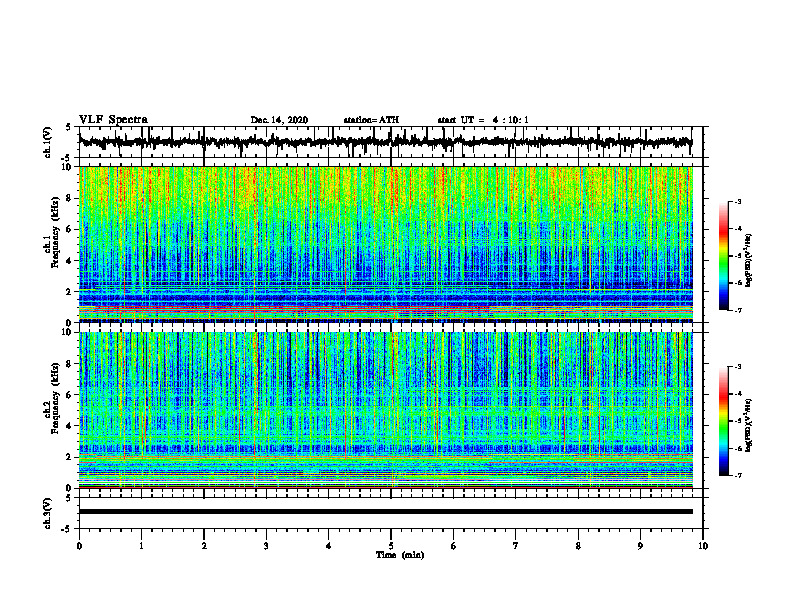The width and height of the screenshot is (792, 612).
Task: Click the "9" tick on the time axis
Action: [x=640, y=546]
